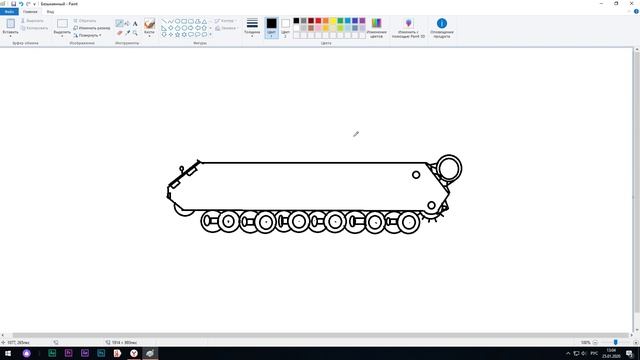Click Undo in quick access toolbar
The image size is (640, 360).
21,4
